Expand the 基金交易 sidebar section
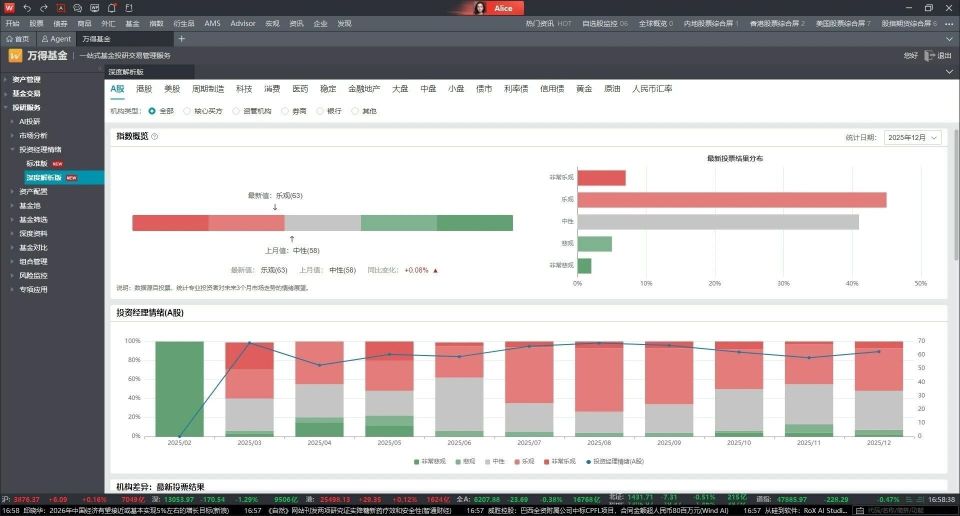Image resolution: width=960 pixels, height=516 pixels. (5, 94)
